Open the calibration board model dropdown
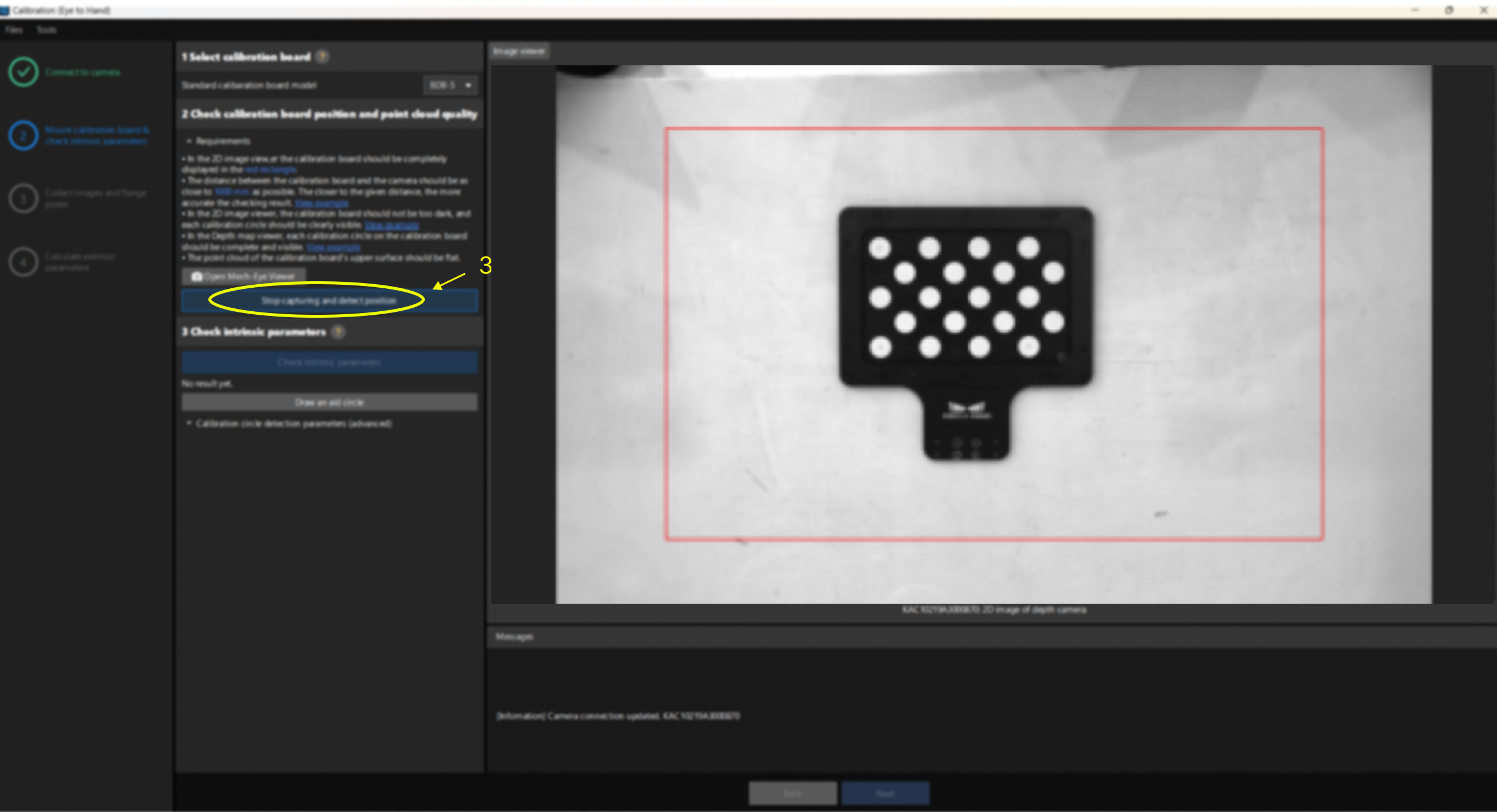 pyautogui.click(x=451, y=85)
